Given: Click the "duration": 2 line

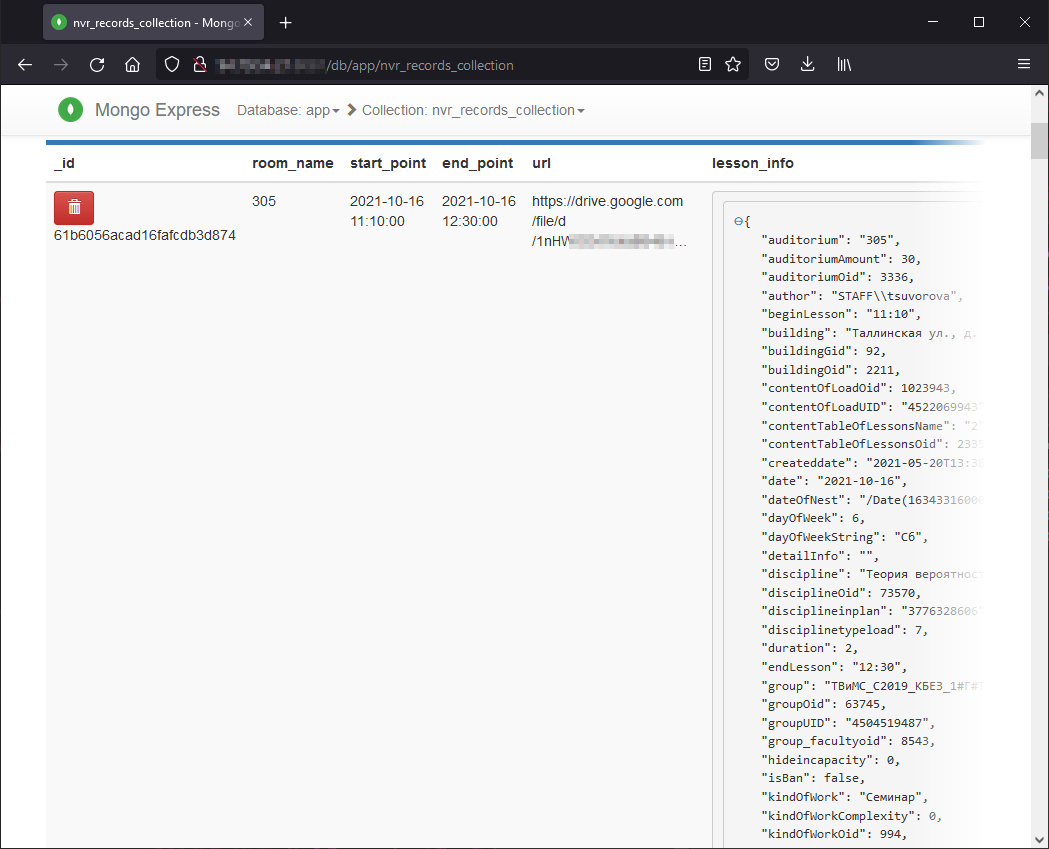Looking at the screenshot, I should 809,648.
